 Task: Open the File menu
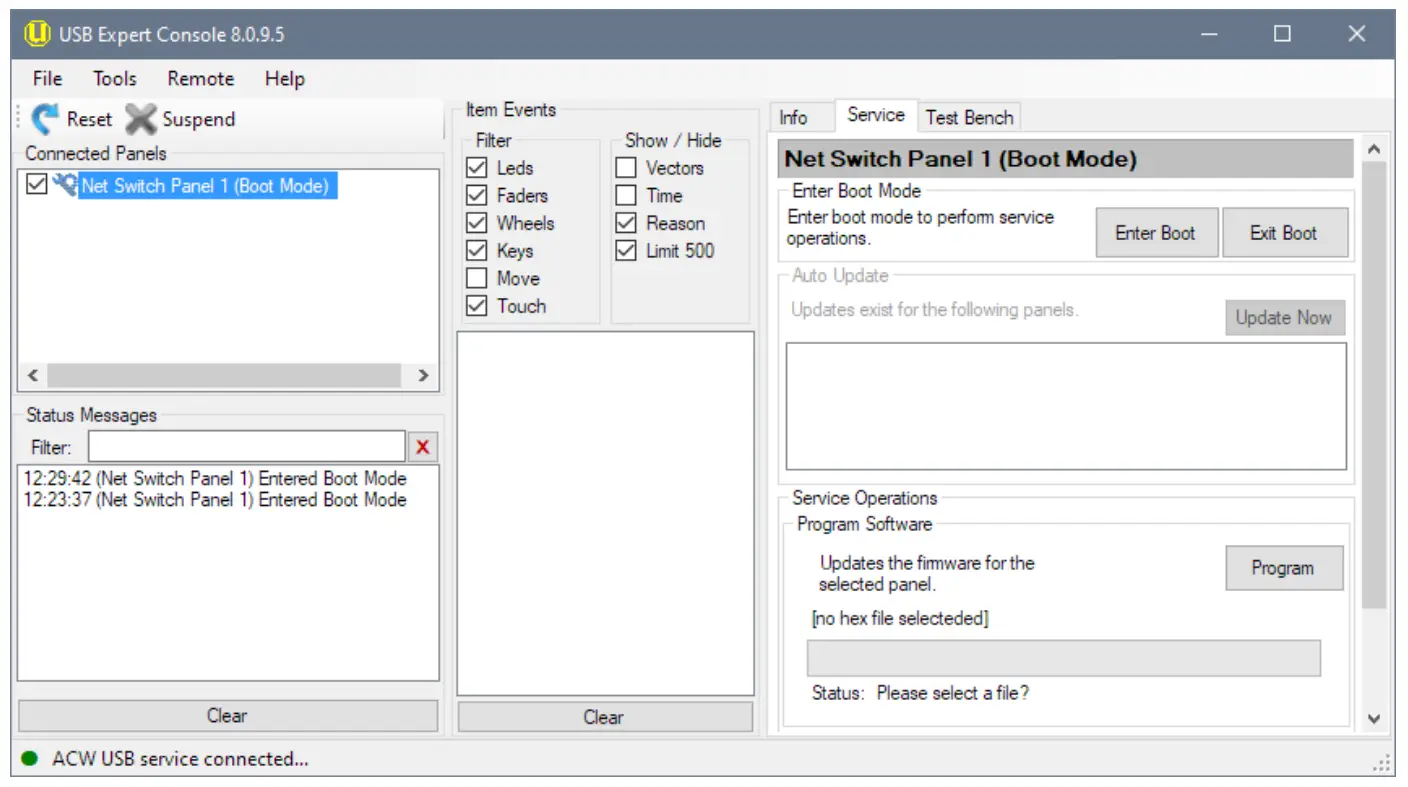coord(47,79)
